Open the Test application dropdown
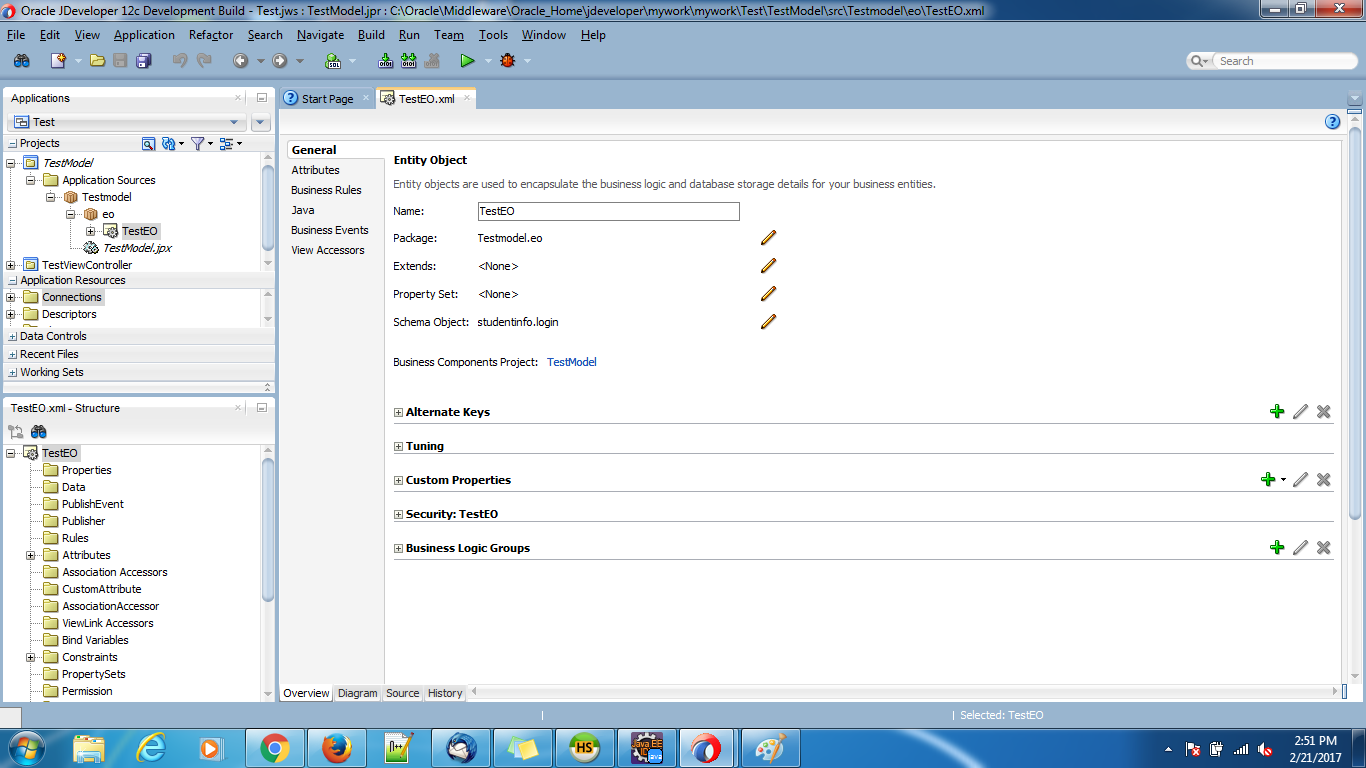The width and height of the screenshot is (1366, 768). point(237,121)
